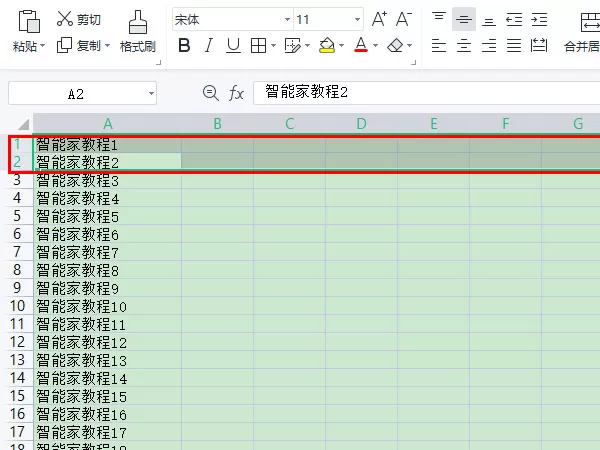The image size is (600, 450).
Task: Center text horizontally
Action: [464, 46]
